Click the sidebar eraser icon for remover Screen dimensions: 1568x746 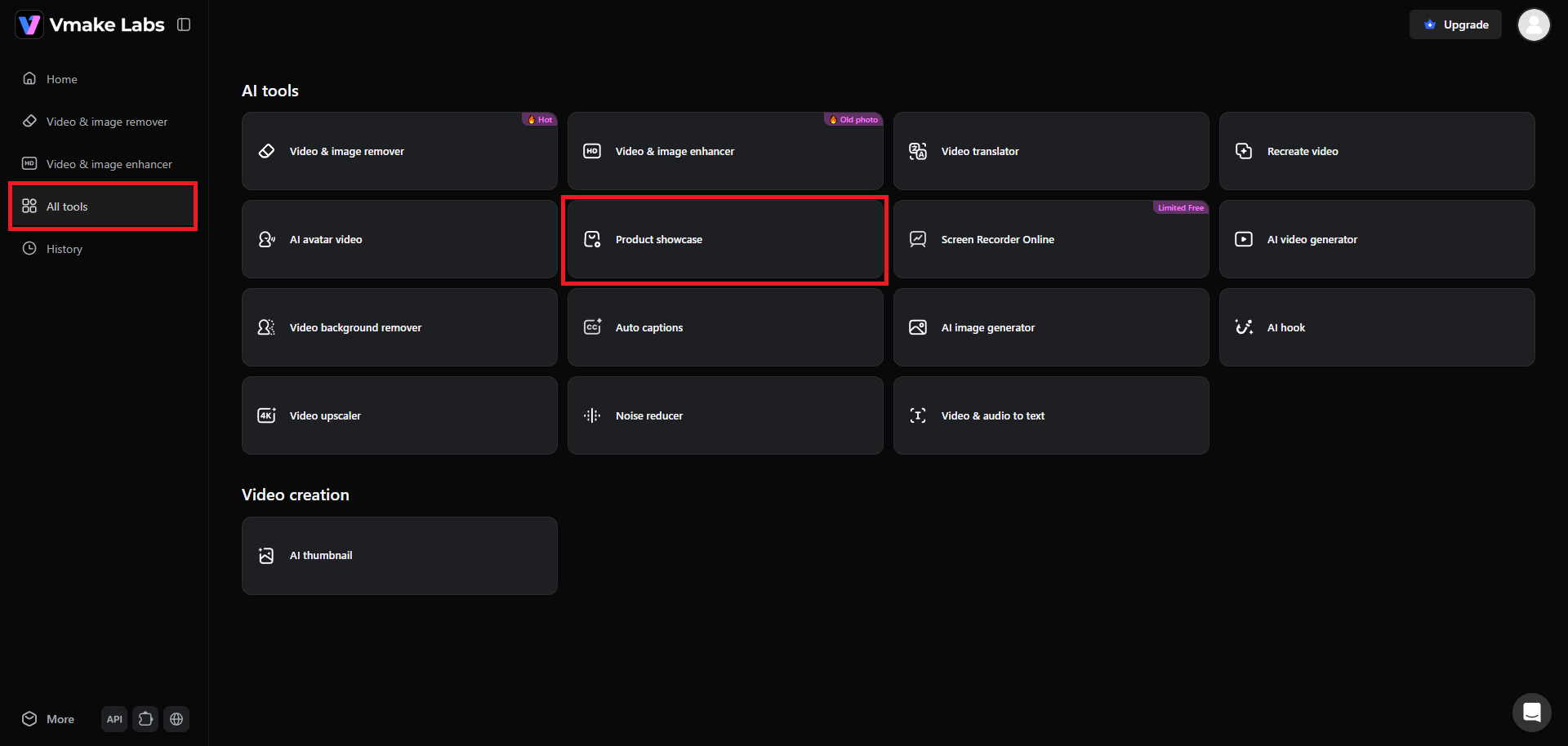[29, 121]
